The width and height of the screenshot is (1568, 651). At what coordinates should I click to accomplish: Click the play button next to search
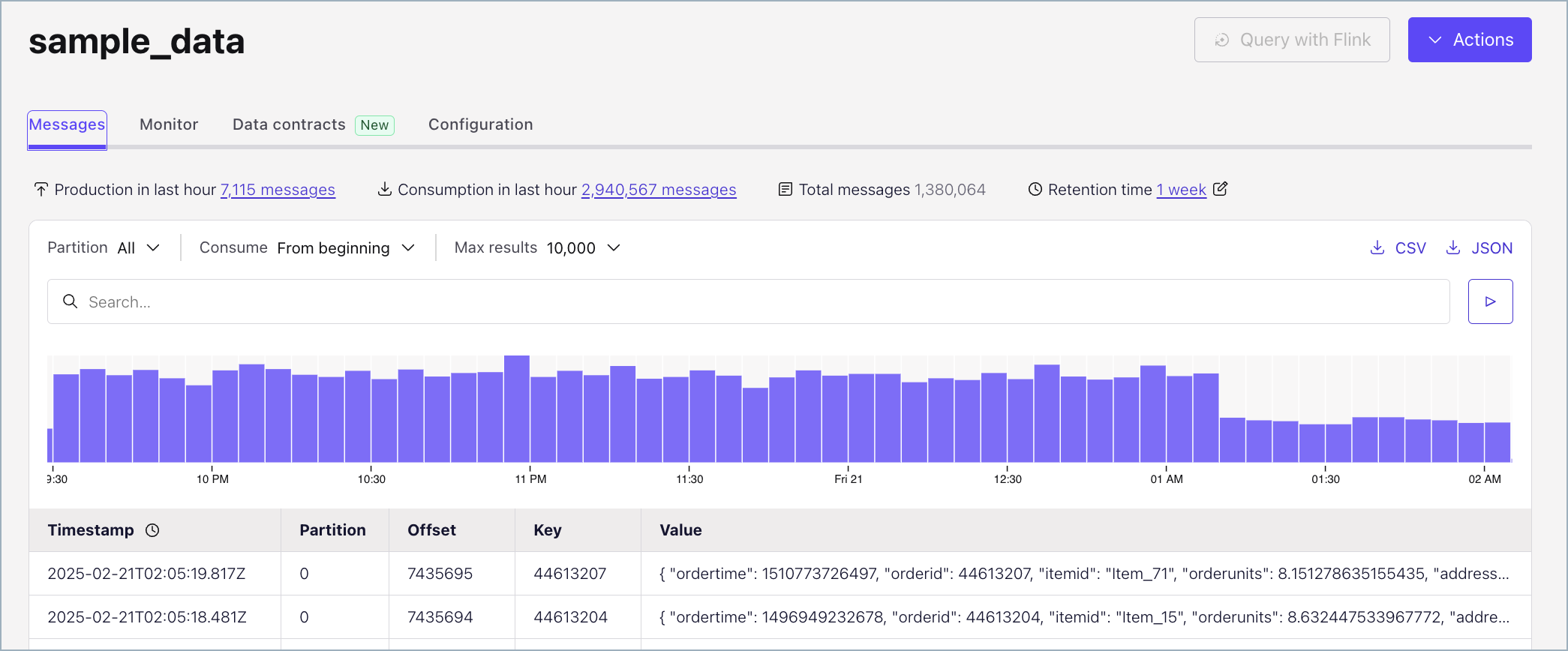[1490, 301]
